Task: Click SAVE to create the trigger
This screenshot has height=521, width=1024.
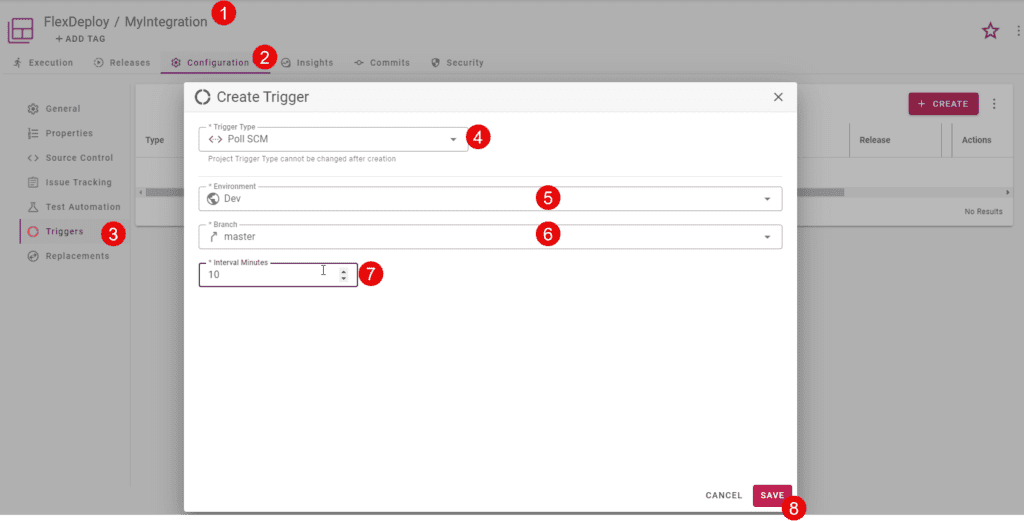Action: pos(772,496)
